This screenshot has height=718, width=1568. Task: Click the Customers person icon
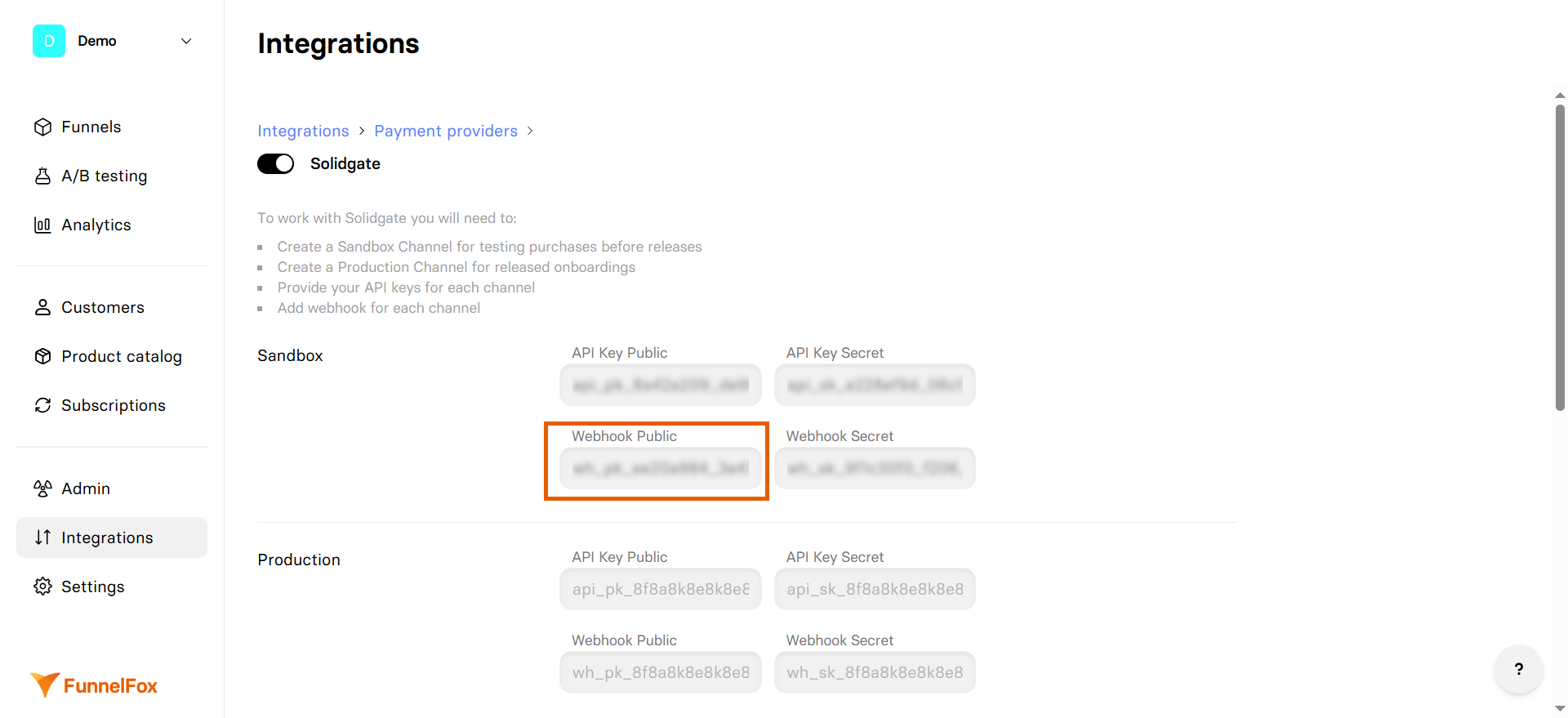43,307
